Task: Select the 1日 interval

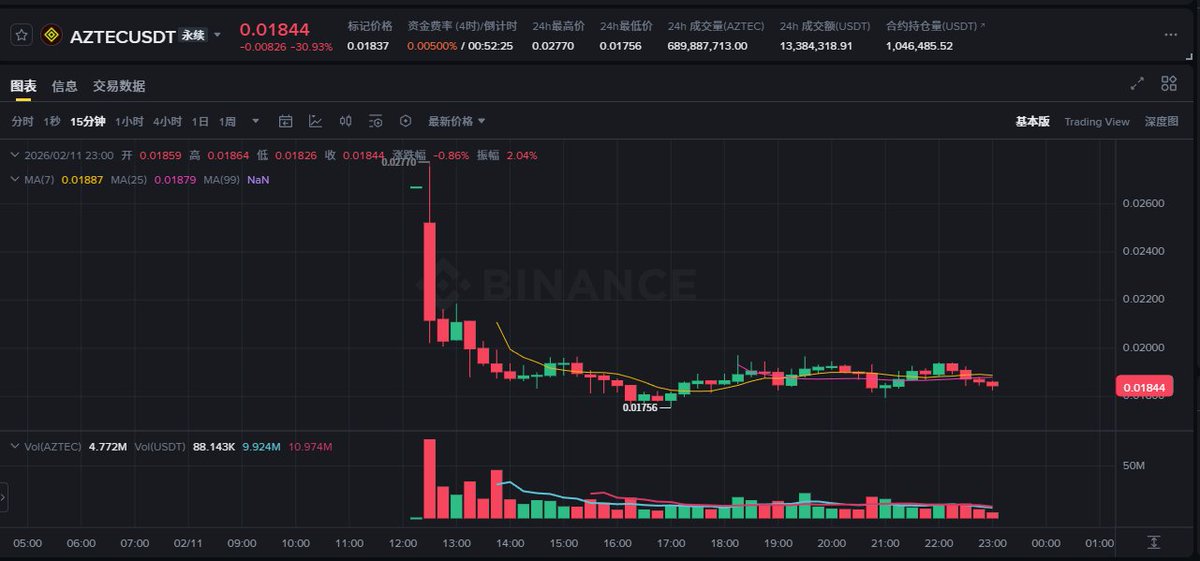Action: (x=200, y=121)
